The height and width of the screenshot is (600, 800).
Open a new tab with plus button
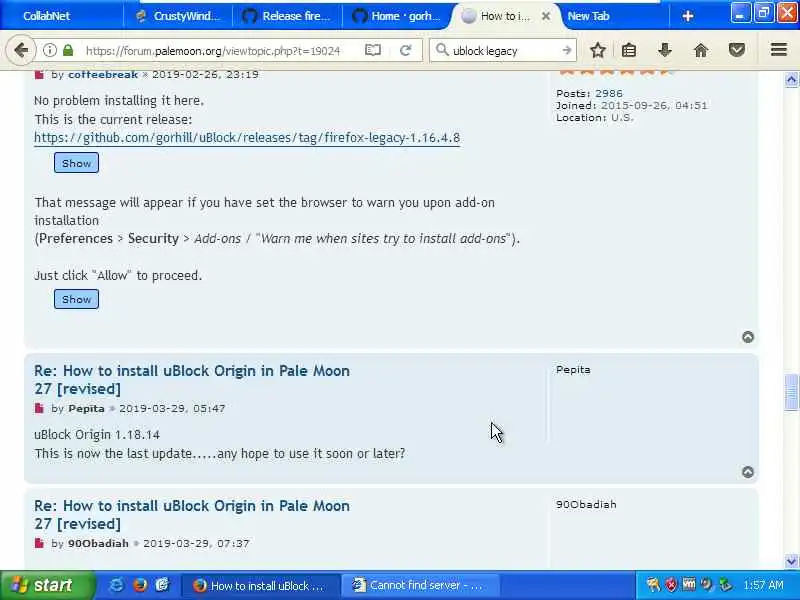[x=687, y=16]
